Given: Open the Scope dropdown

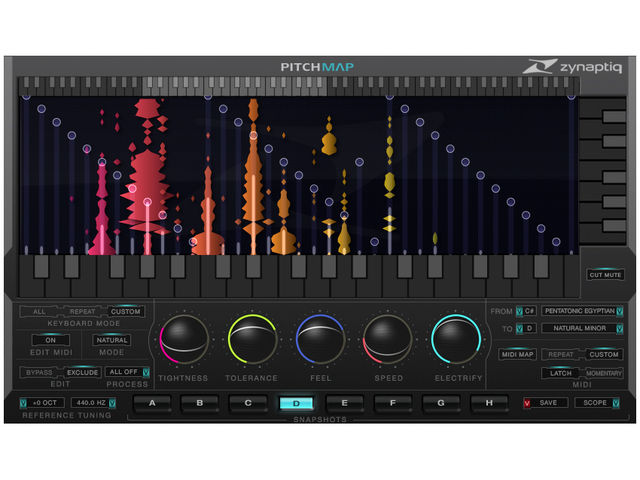Looking at the screenshot, I should click(597, 403).
